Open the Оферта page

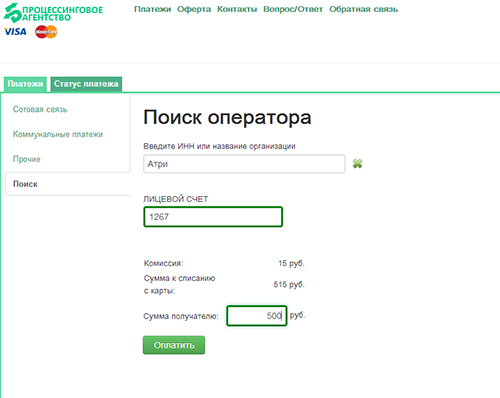[194, 9]
